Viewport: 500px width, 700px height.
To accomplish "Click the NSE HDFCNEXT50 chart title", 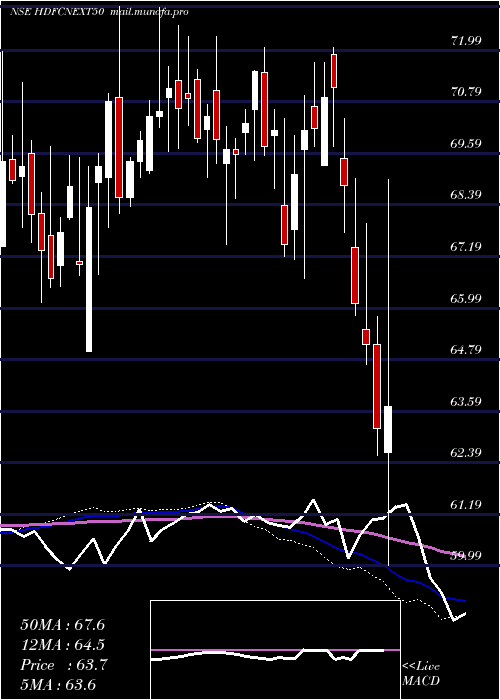I will (x=57, y=12).
